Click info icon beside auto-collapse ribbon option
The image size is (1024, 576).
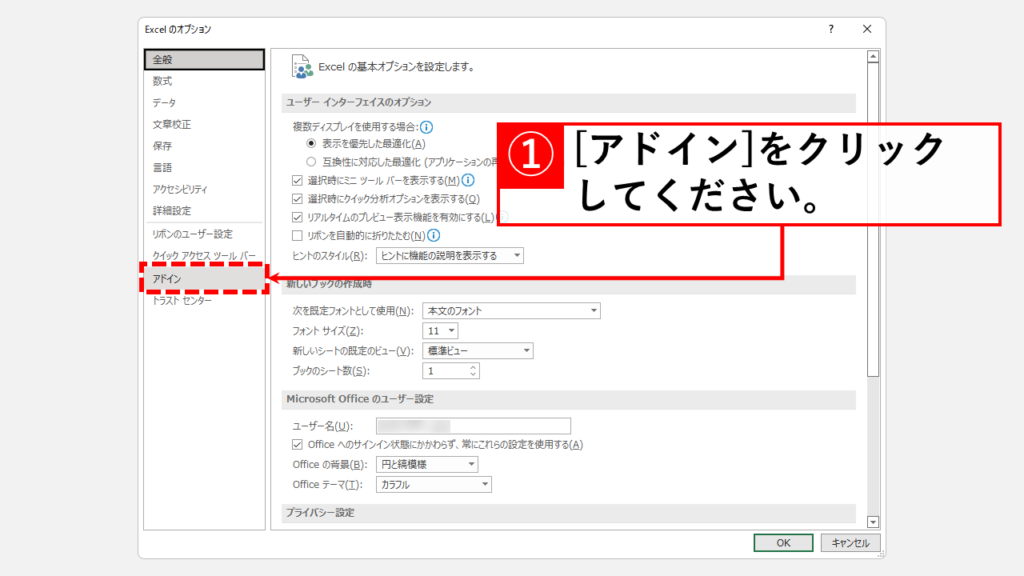point(434,235)
